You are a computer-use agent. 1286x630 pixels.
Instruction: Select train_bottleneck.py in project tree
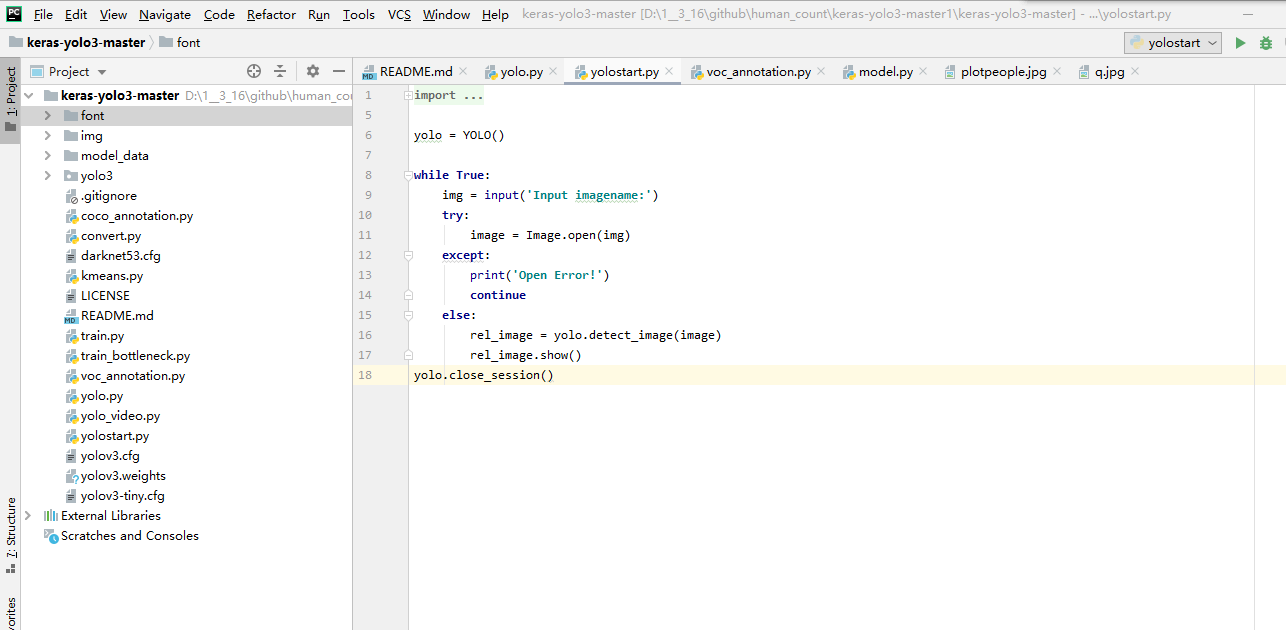point(127,356)
